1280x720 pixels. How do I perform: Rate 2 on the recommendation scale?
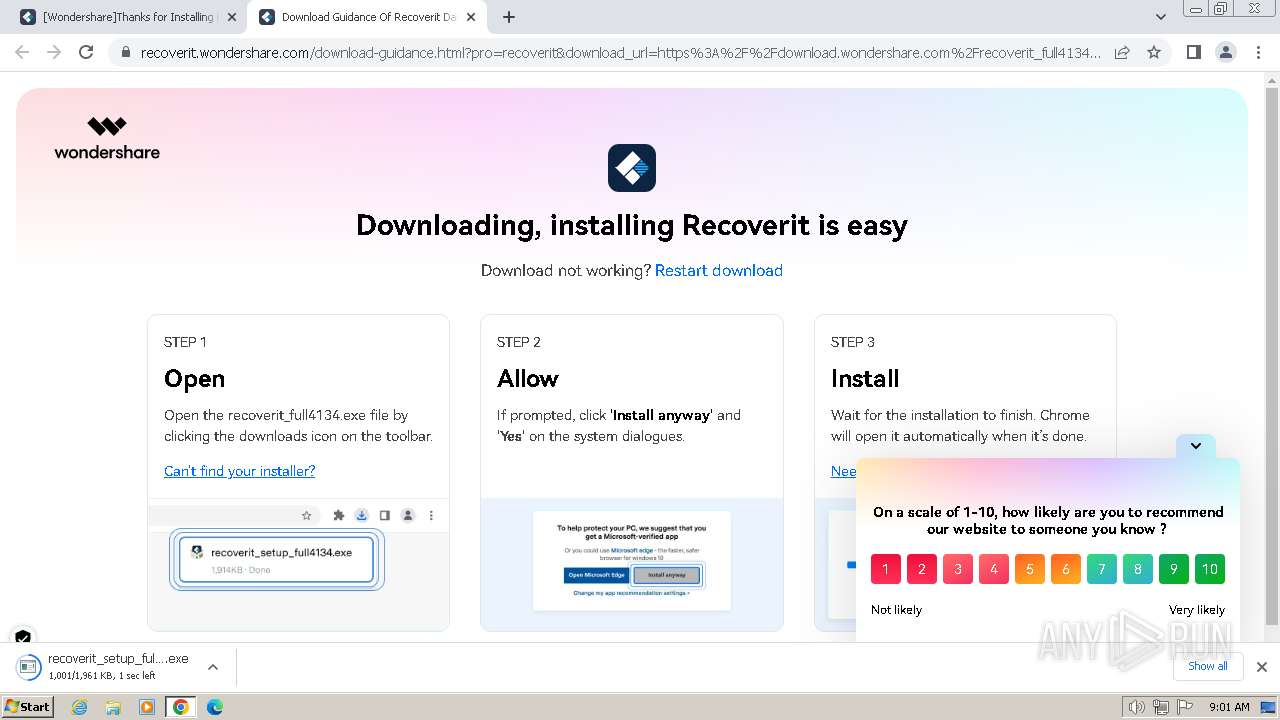coord(922,569)
